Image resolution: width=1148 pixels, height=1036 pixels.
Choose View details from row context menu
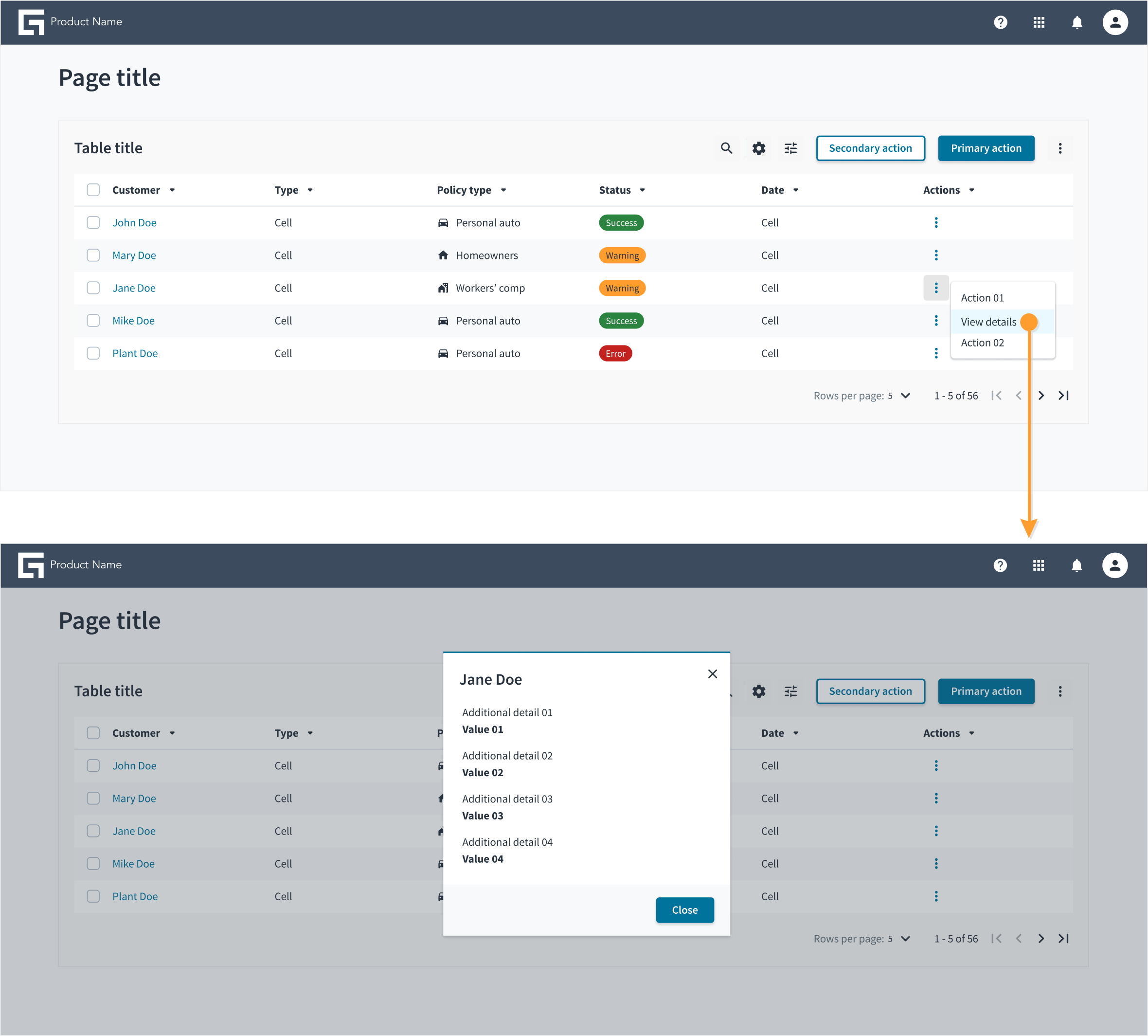(x=1003, y=322)
